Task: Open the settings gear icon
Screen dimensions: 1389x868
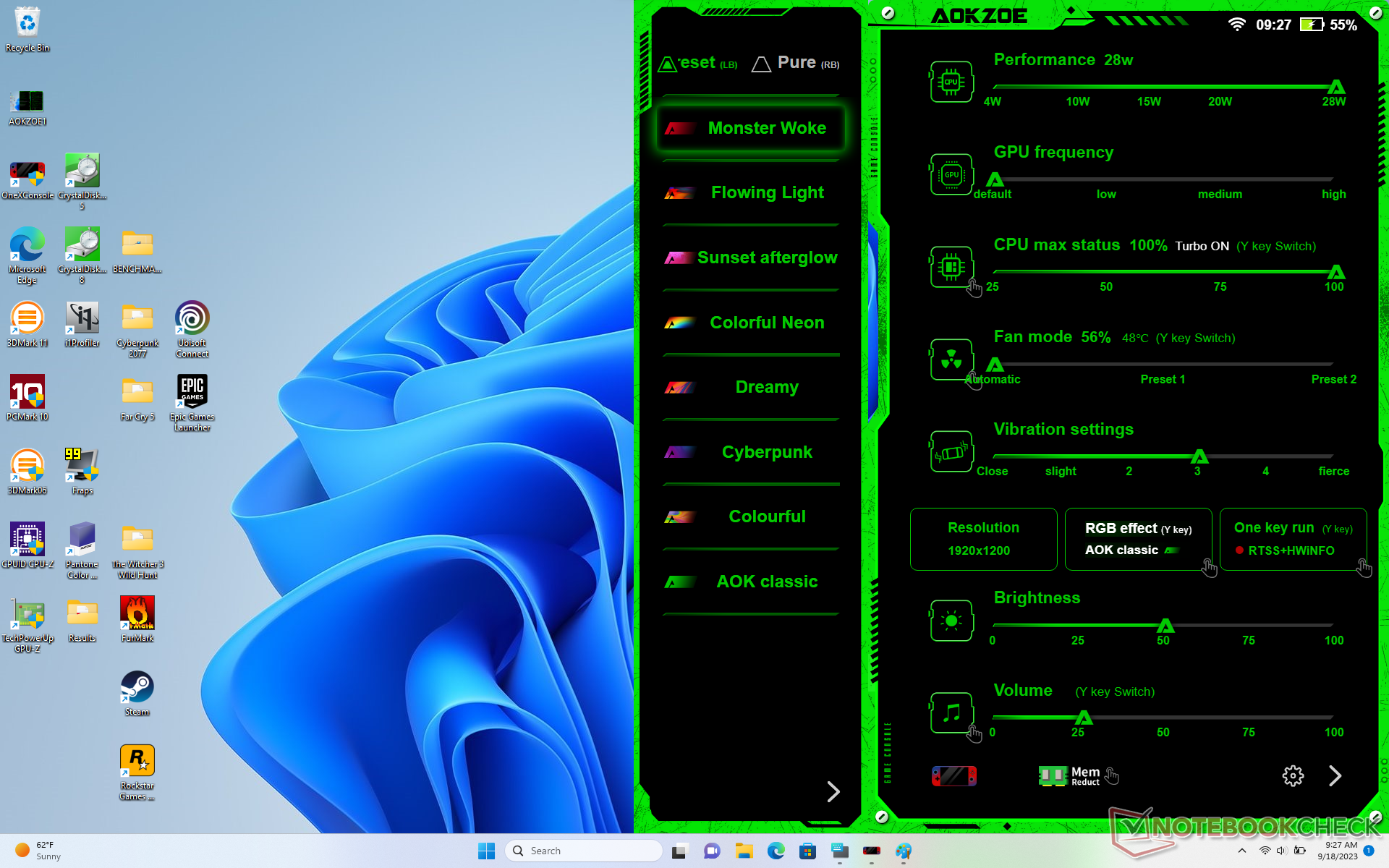Action: pos(1293,776)
